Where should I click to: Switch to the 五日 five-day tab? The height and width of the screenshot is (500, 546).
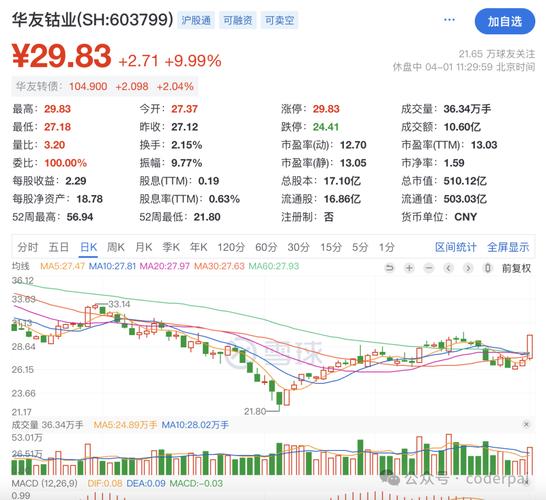coord(58,247)
